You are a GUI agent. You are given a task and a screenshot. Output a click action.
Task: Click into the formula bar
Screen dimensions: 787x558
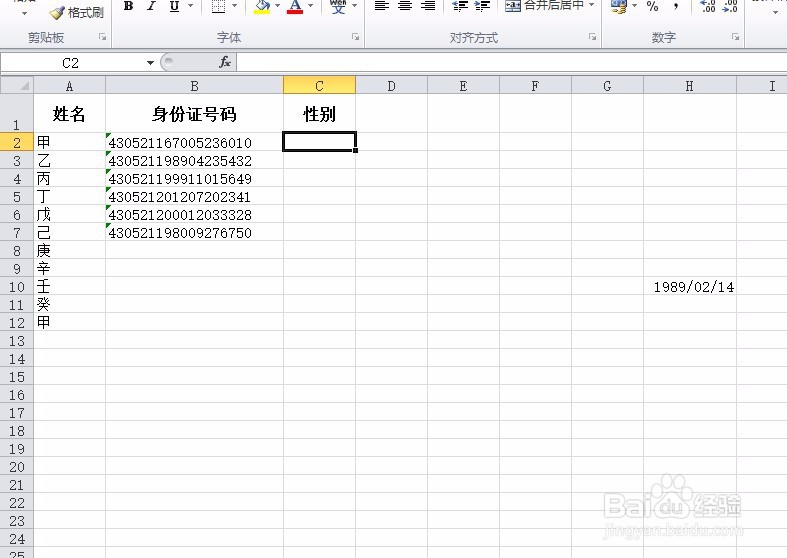511,63
